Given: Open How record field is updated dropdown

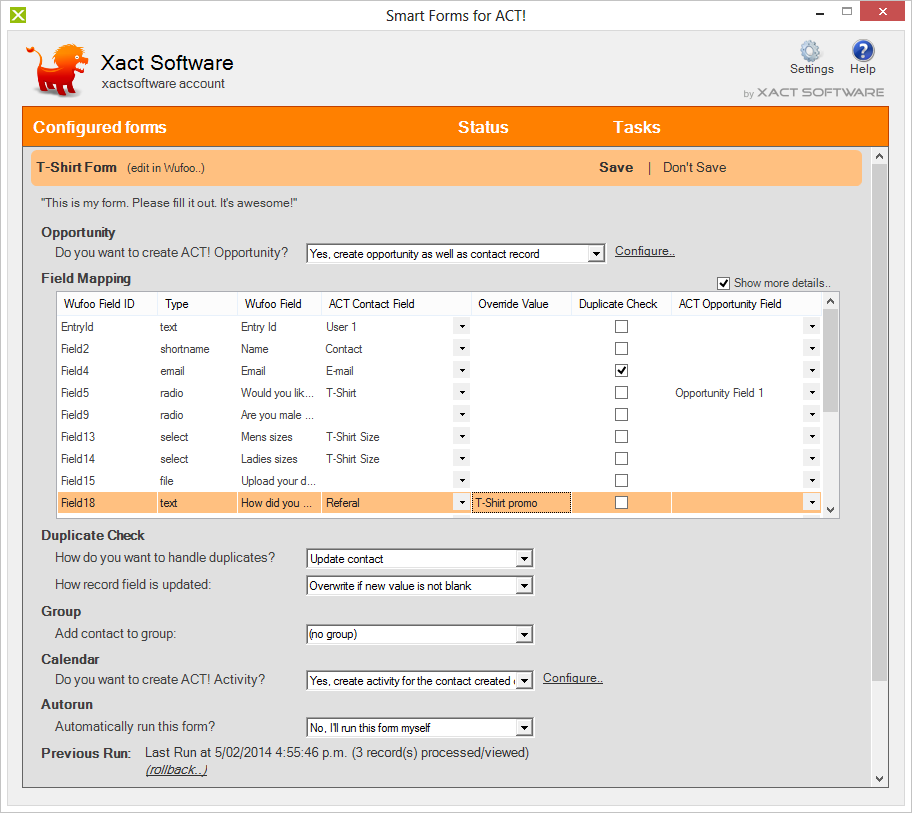Looking at the screenshot, I should [524, 586].
